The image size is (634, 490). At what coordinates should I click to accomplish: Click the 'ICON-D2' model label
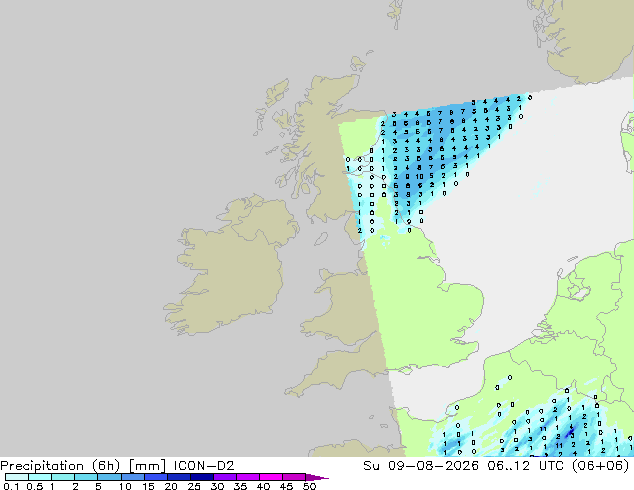tap(204, 466)
